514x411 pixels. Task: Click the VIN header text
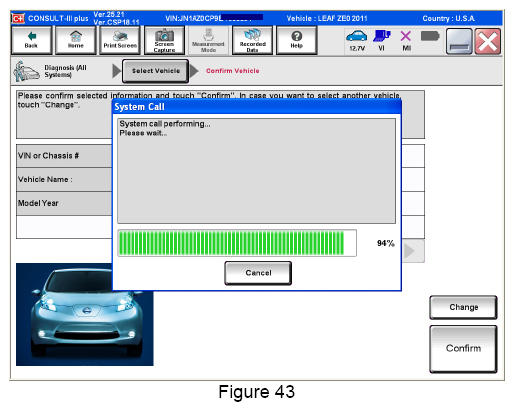(x=213, y=18)
